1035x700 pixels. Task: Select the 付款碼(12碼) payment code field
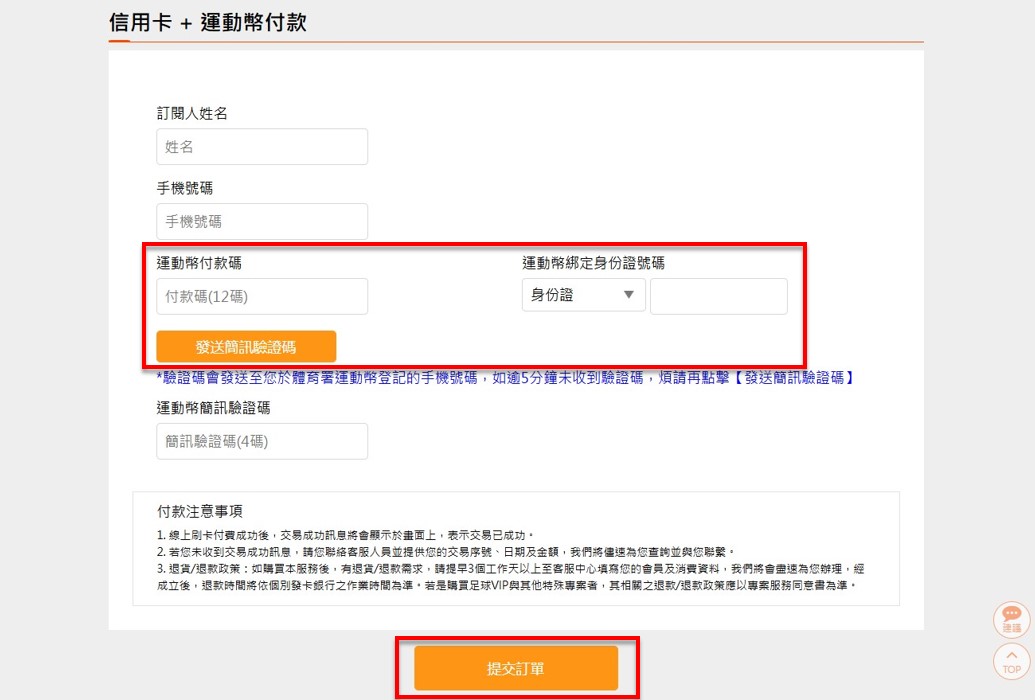[262, 296]
